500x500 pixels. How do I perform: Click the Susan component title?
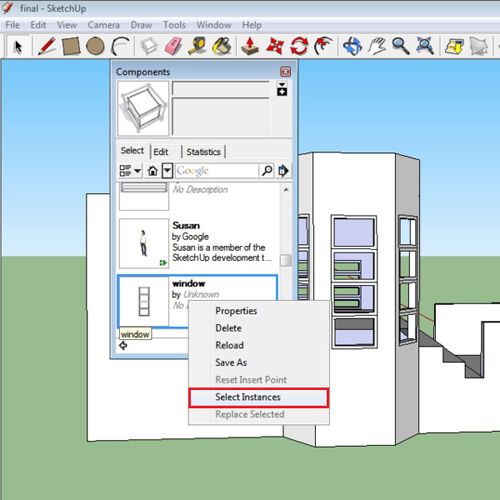click(x=186, y=226)
